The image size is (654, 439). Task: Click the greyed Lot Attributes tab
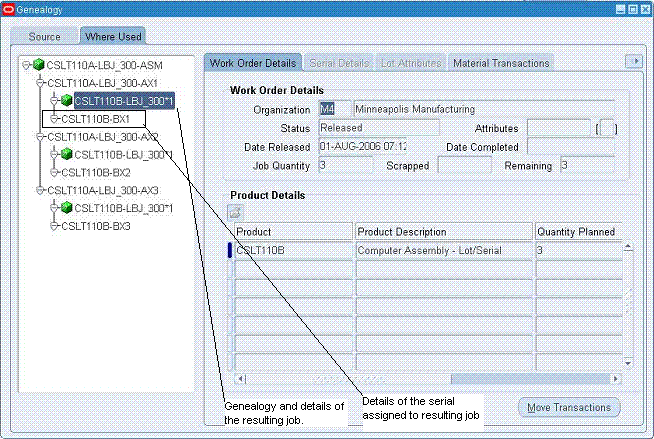(x=411, y=63)
